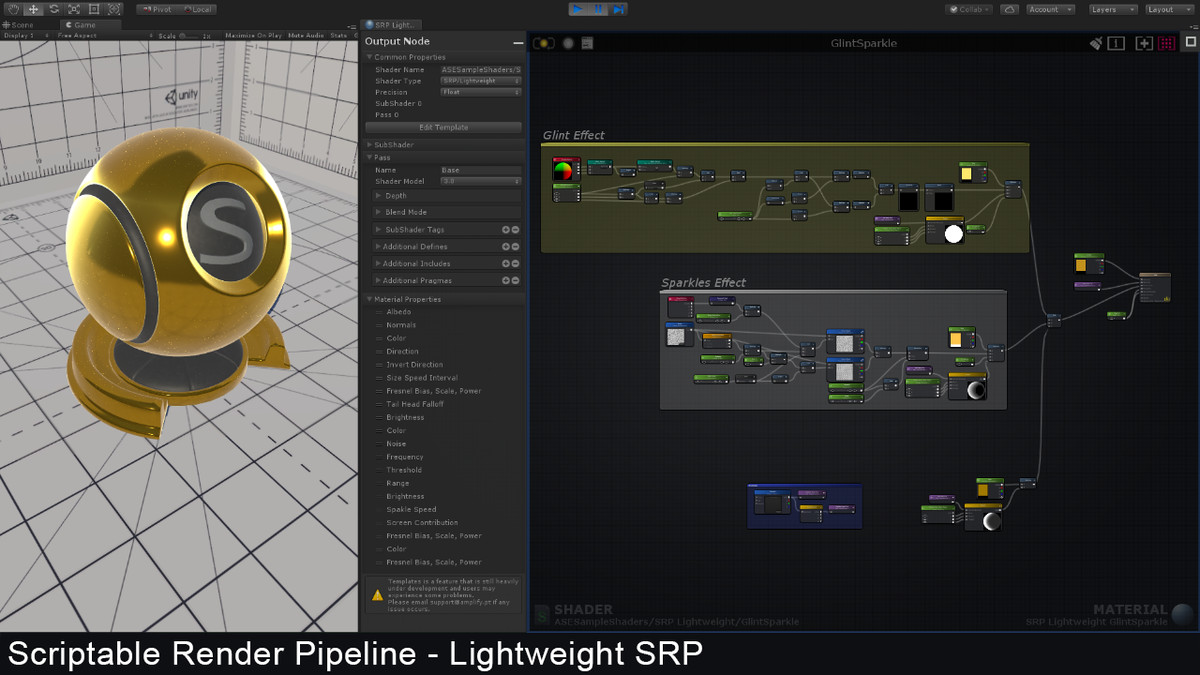This screenshot has height=675, width=1200.
Task: Select the Move tool in the toolbar
Action: click(x=33, y=9)
